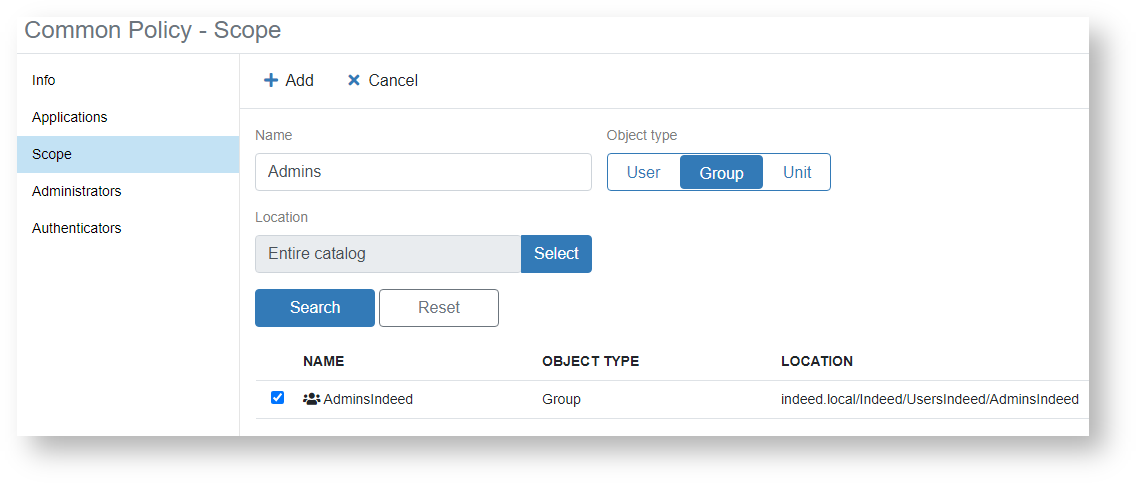The image size is (1137, 484).
Task: Click the group icon beside AdminsIndeed
Action: pyautogui.click(x=311, y=399)
